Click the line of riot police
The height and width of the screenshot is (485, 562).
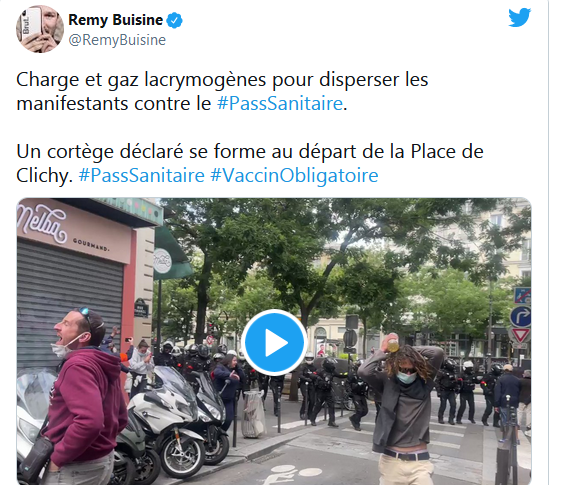(323, 387)
